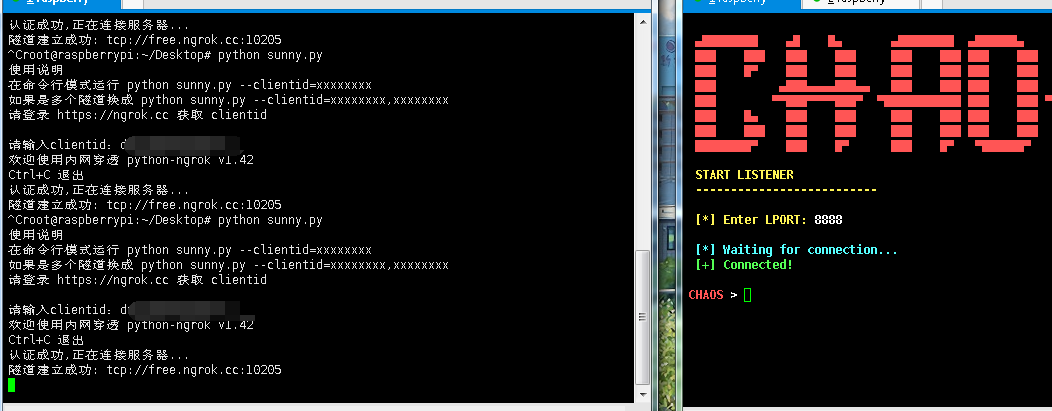Click the Enter LPORT: 8888 line
Image resolution: width=1052 pixels, height=411 pixels.
769,220
